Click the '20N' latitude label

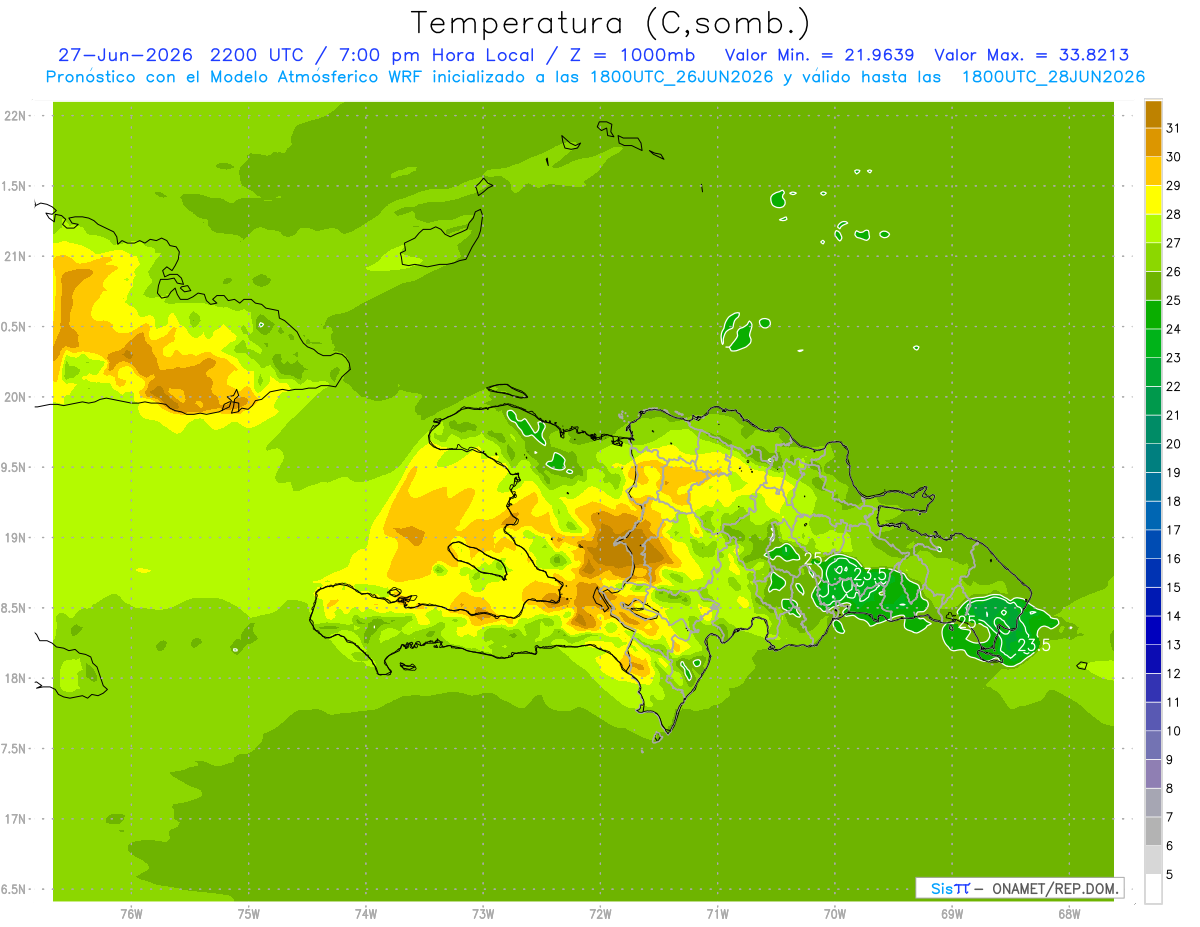pos(15,397)
